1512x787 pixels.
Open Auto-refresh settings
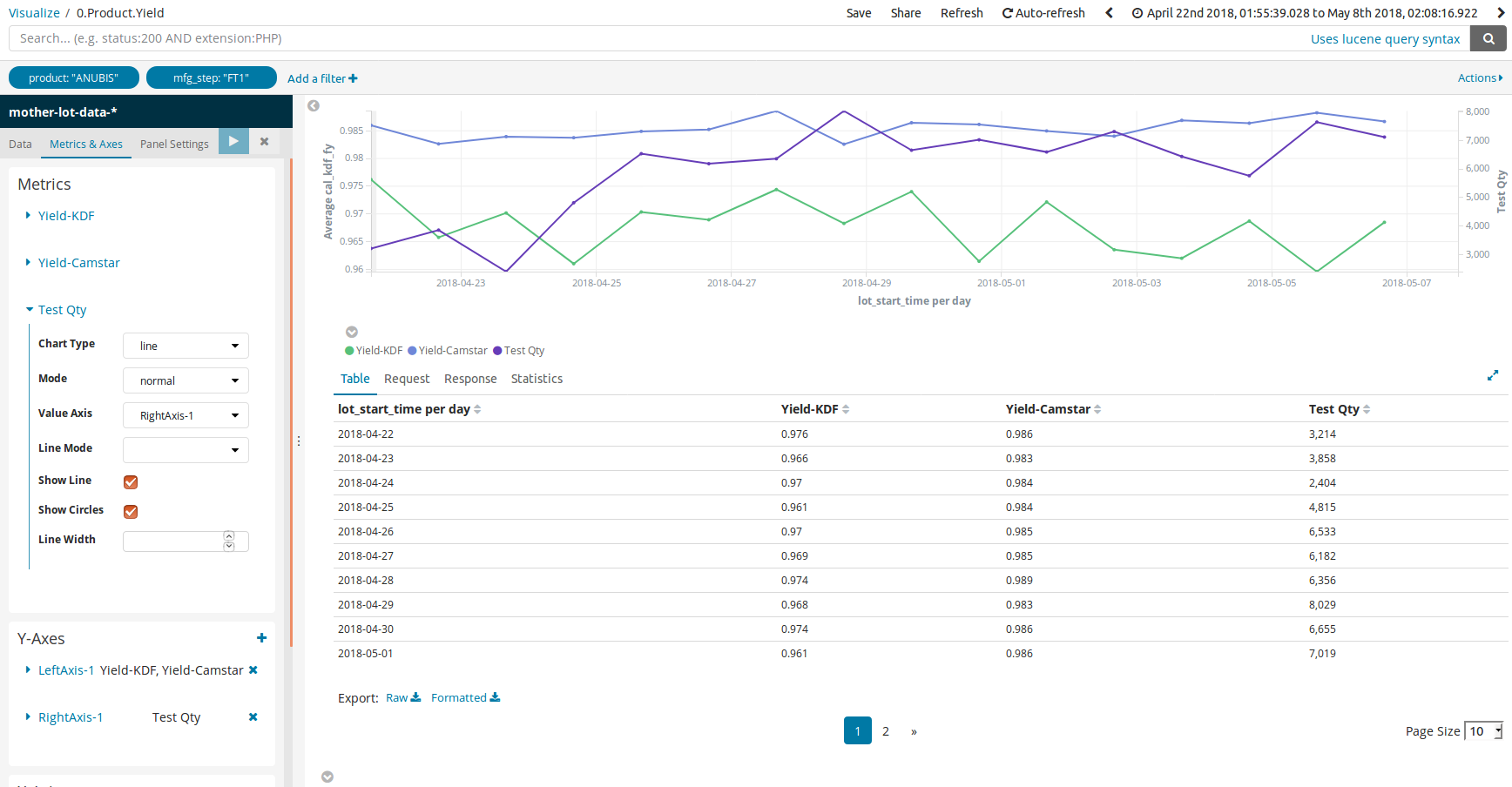(1043, 13)
